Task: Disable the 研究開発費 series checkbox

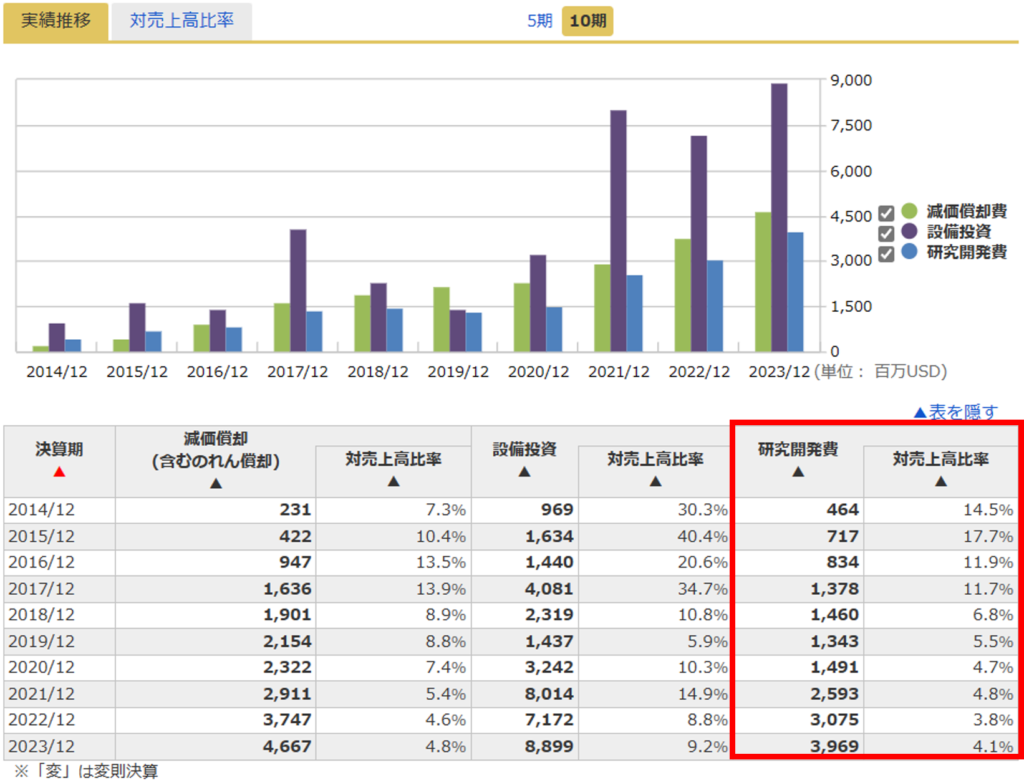Action: pos(886,254)
